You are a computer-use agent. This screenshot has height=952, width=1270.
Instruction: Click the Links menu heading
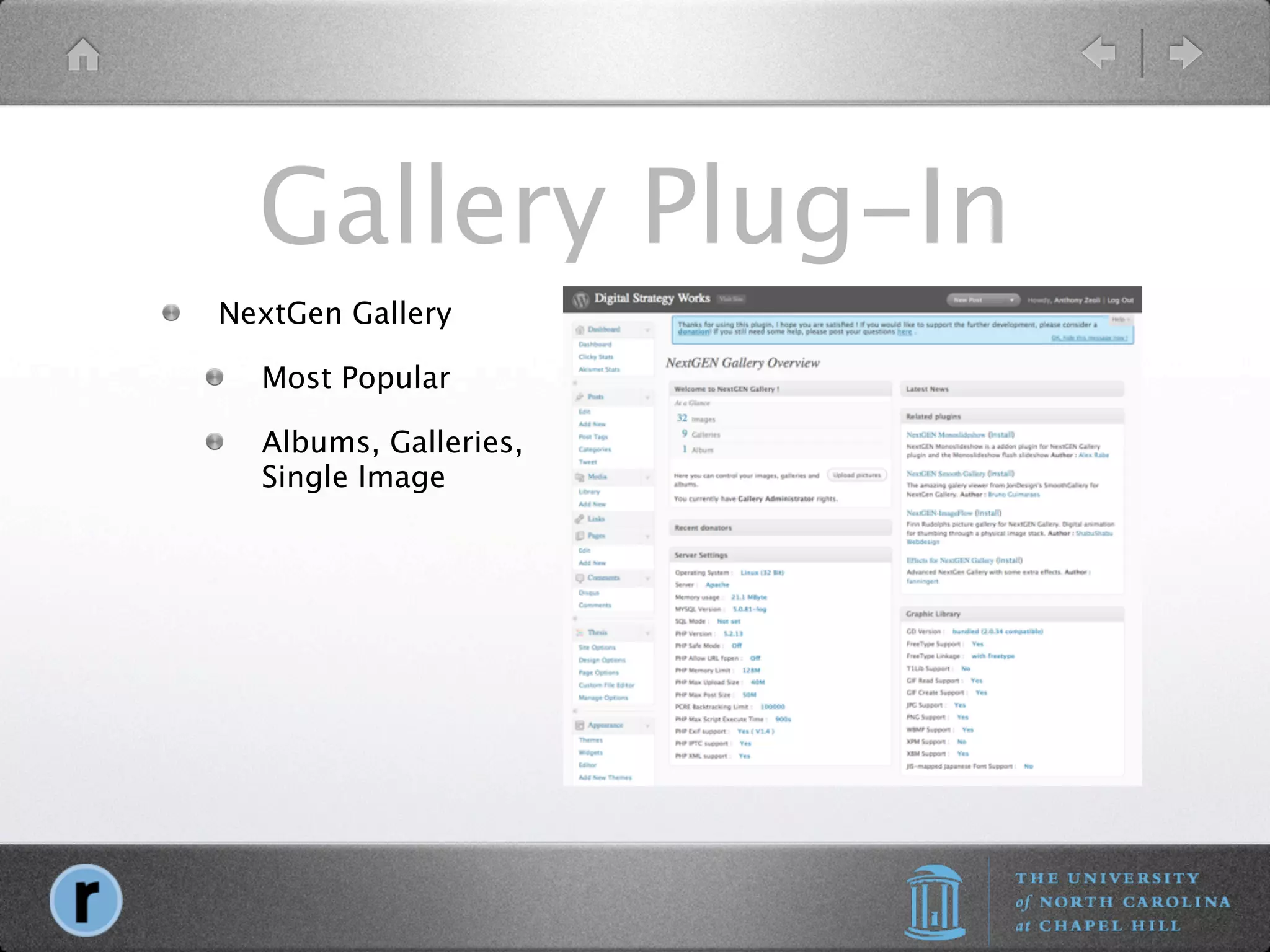pos(596,519)
